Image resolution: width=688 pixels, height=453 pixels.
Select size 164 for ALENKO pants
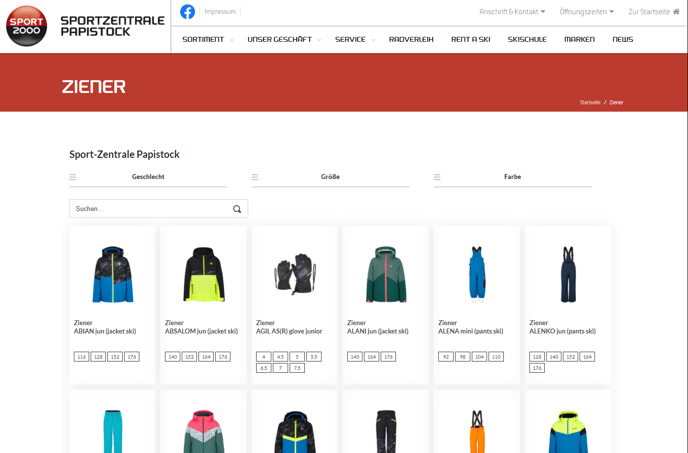pyautogui.click(x=587, y=357)
